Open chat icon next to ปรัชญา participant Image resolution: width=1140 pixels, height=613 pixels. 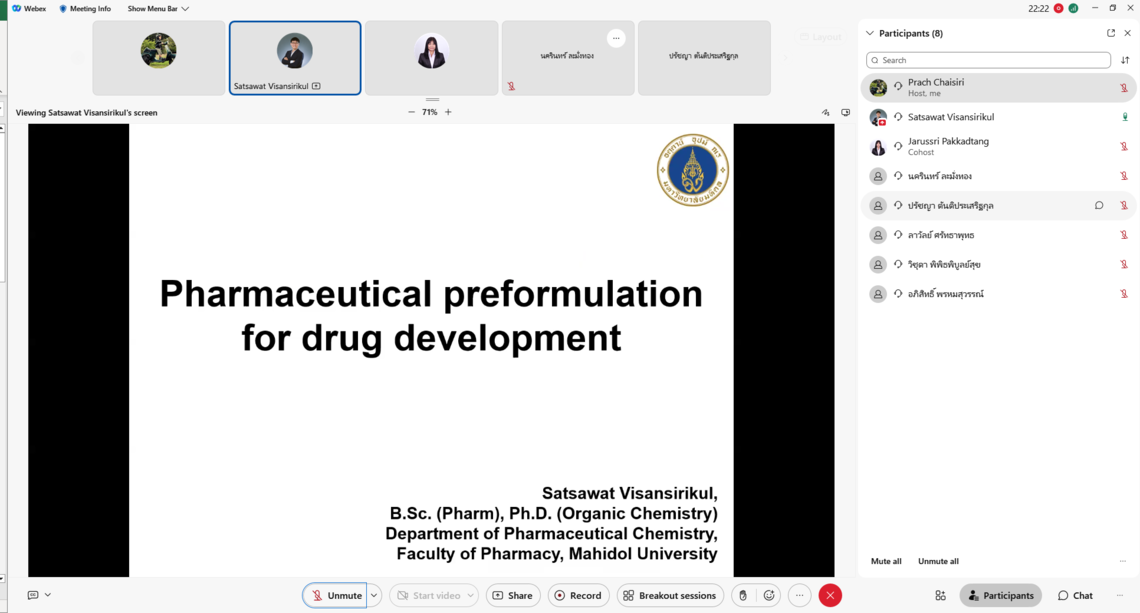(1099, 206)
